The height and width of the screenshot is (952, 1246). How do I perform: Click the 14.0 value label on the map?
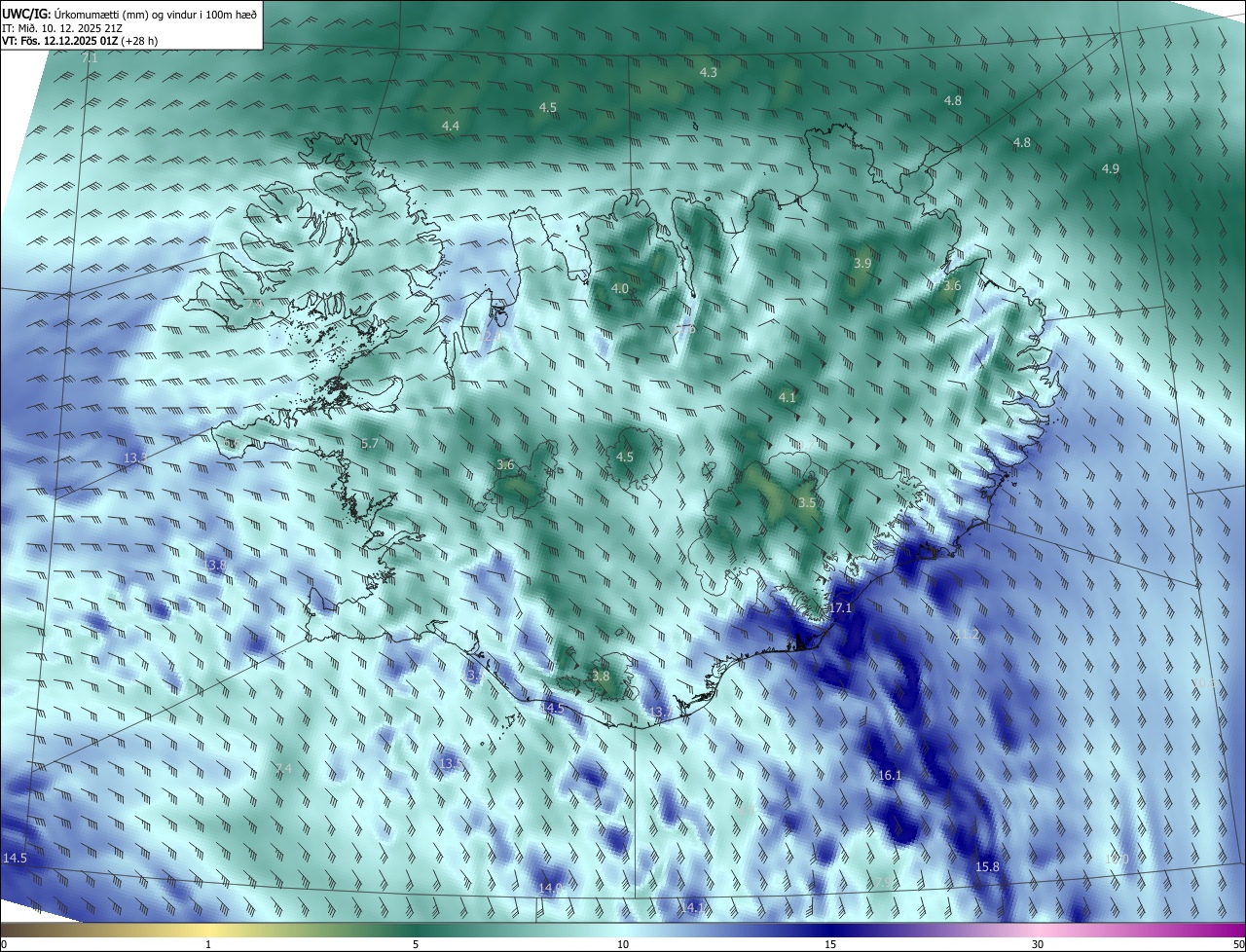(550, 889)
